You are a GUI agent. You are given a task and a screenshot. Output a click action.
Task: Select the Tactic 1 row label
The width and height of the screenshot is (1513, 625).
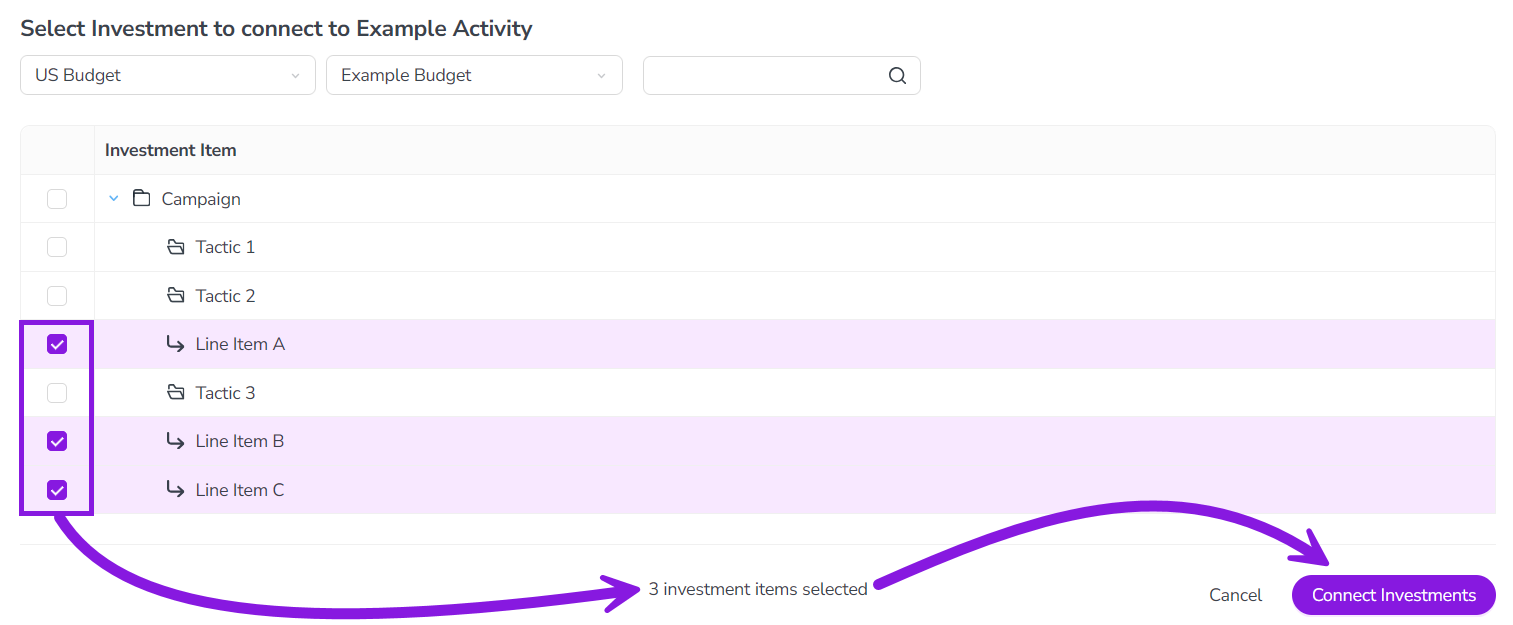[x=225, y=247]
